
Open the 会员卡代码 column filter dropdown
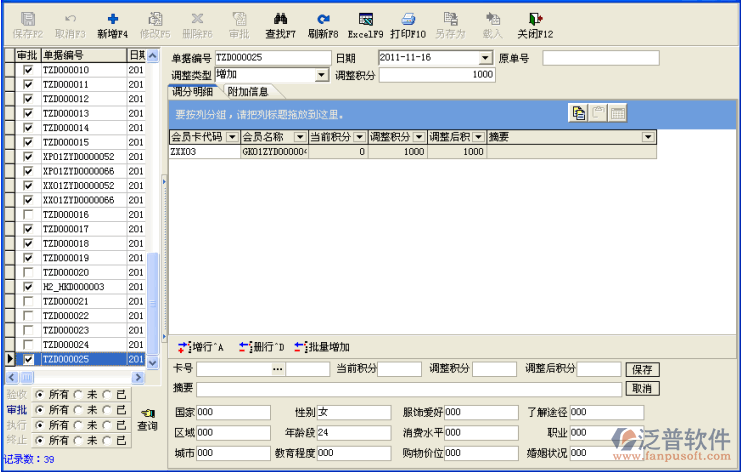click(233, 137)
